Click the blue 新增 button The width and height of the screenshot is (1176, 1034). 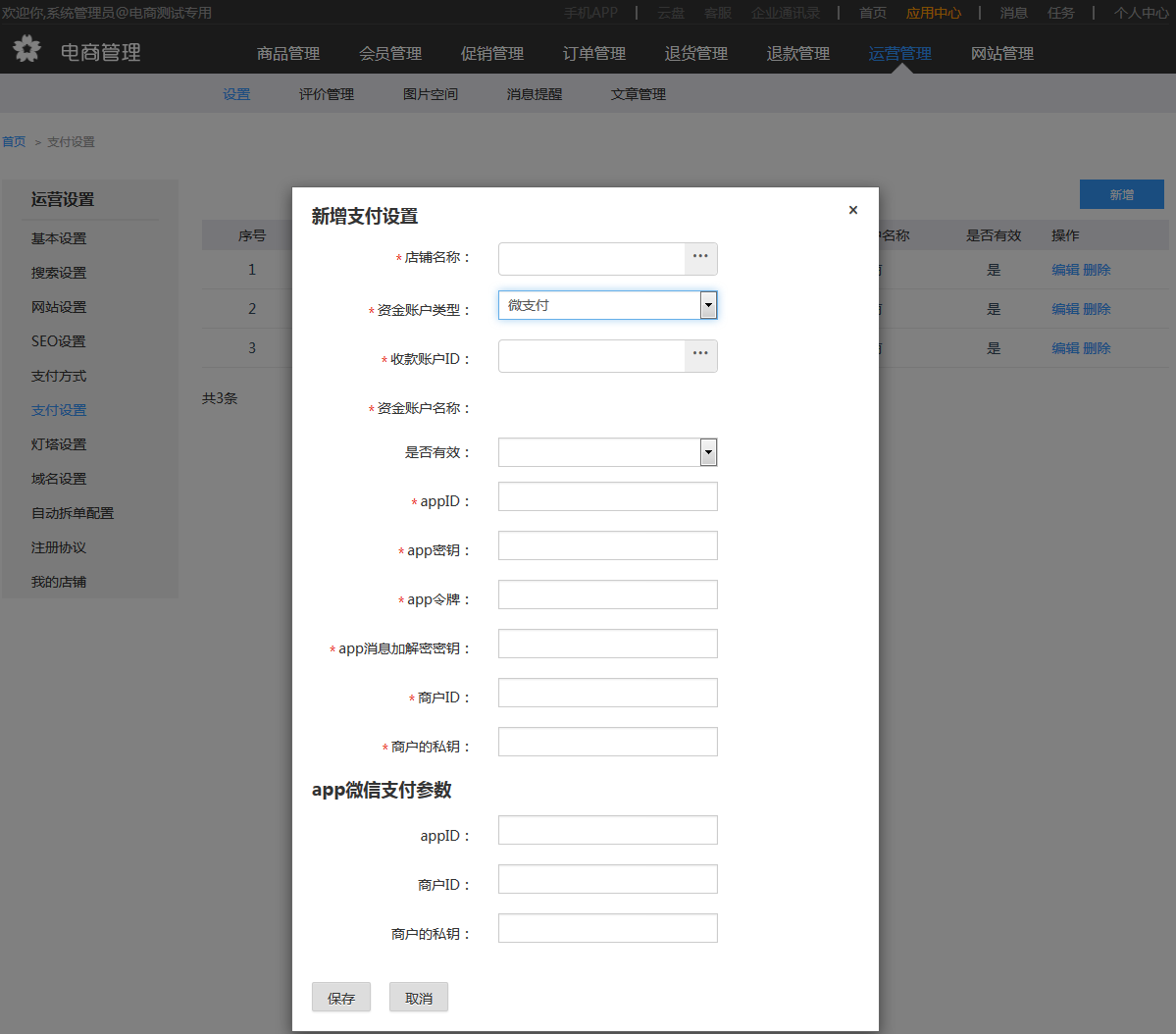[1121, 194]
